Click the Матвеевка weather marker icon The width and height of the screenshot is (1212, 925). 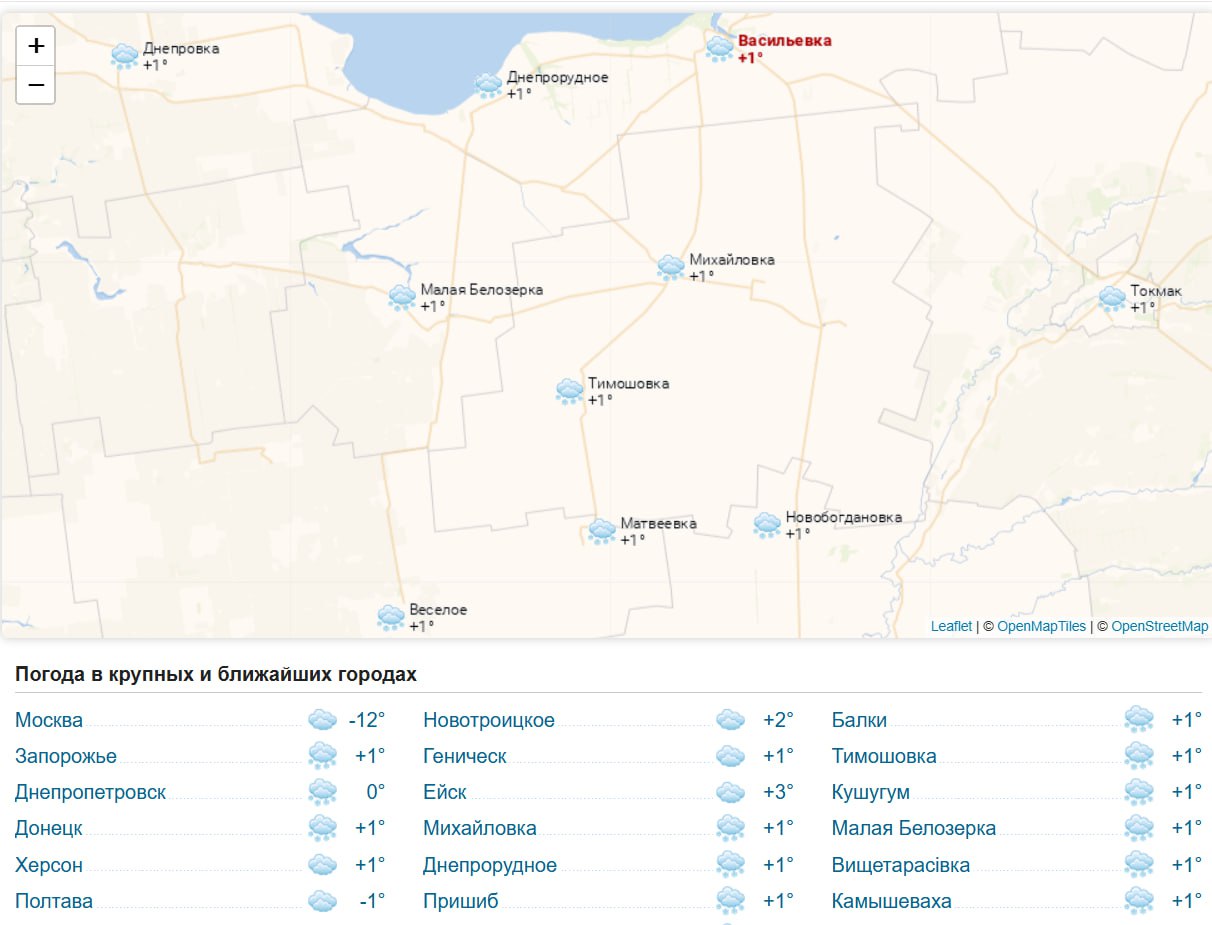[x=601, y=531]
